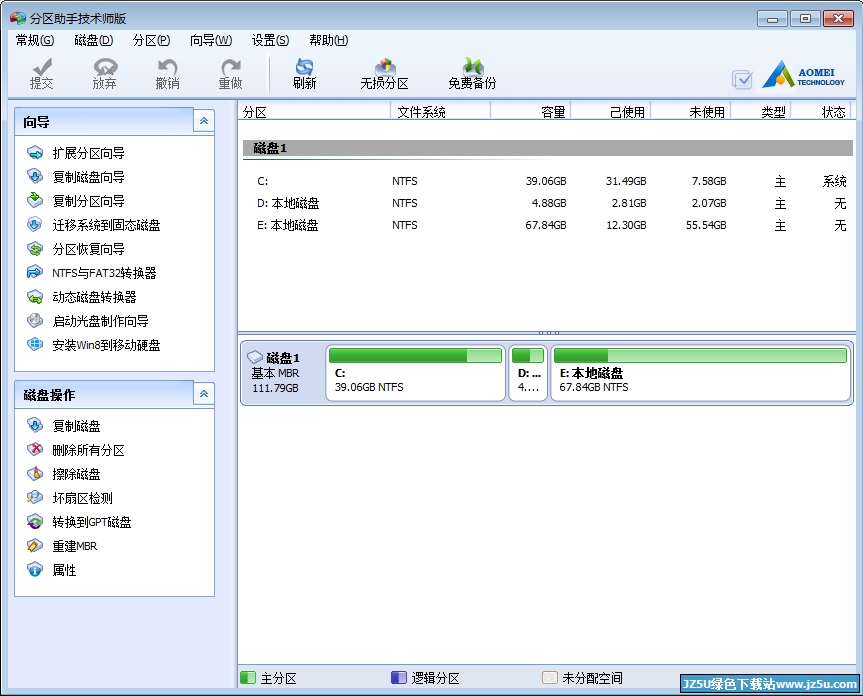Open the 帮助(H) menu
Image resolution: width=863 pixels, height=696 pixels.
click(329, 40)
